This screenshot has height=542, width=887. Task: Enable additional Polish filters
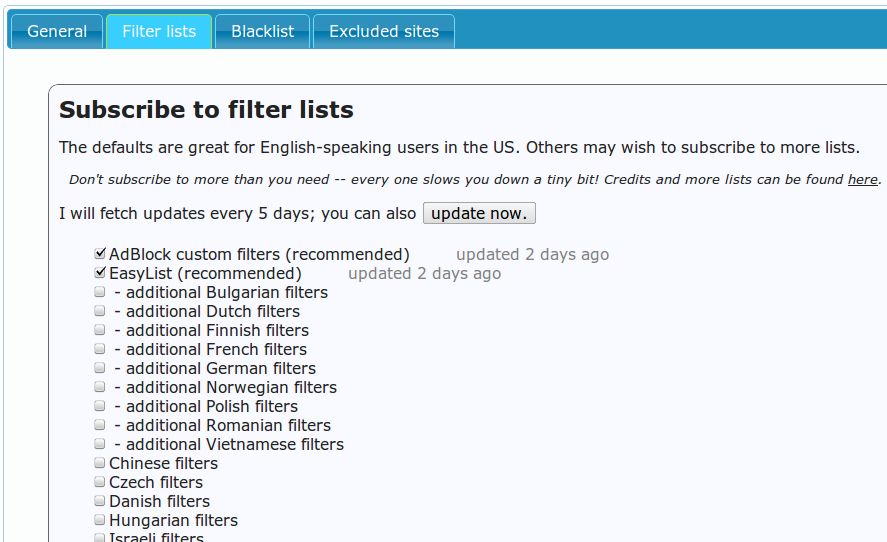(x=100, y=406)
